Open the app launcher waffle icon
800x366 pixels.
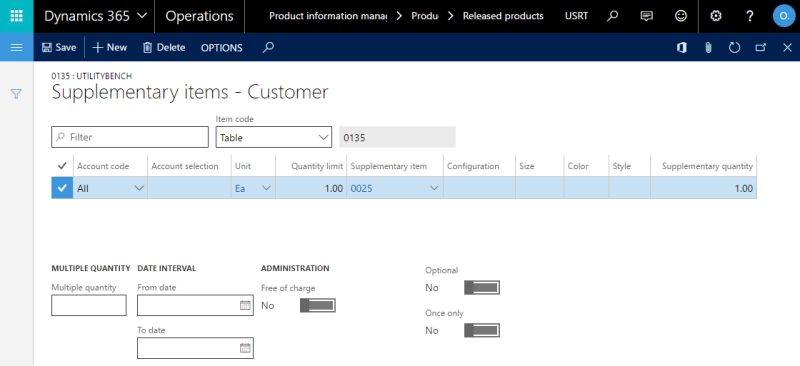[x=16, y=16]
